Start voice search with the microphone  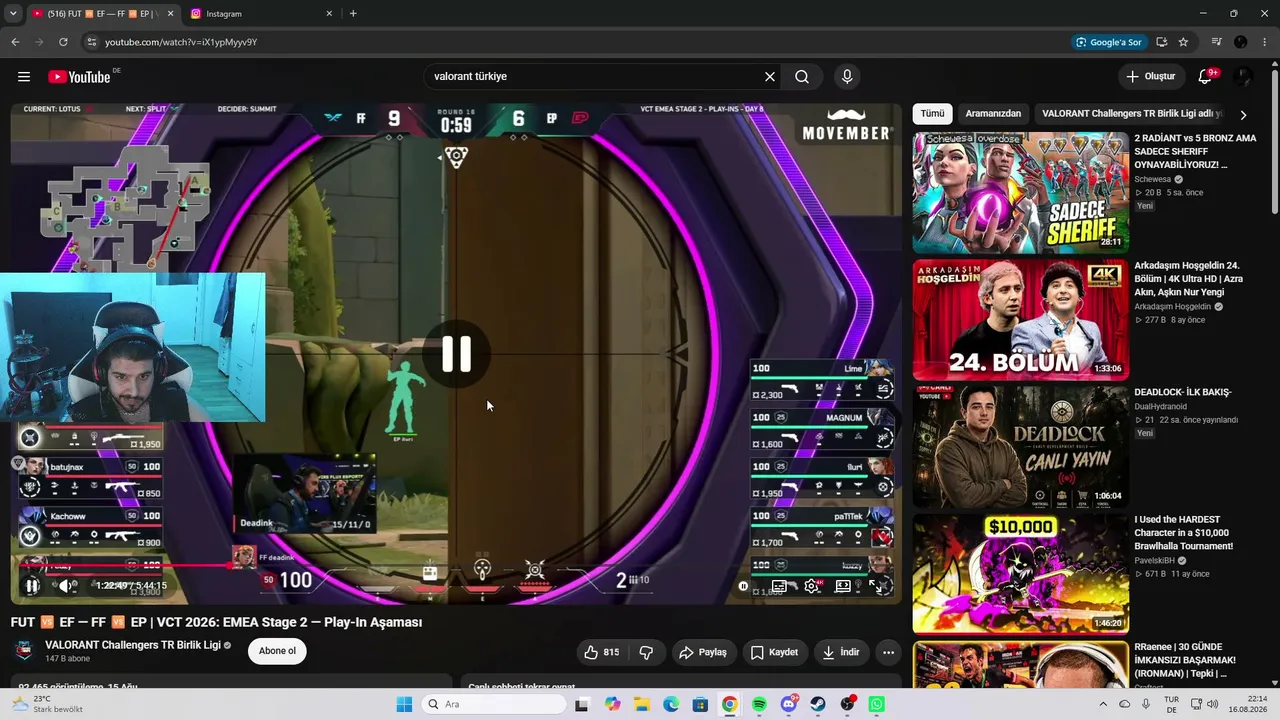(x=847, y=77)
